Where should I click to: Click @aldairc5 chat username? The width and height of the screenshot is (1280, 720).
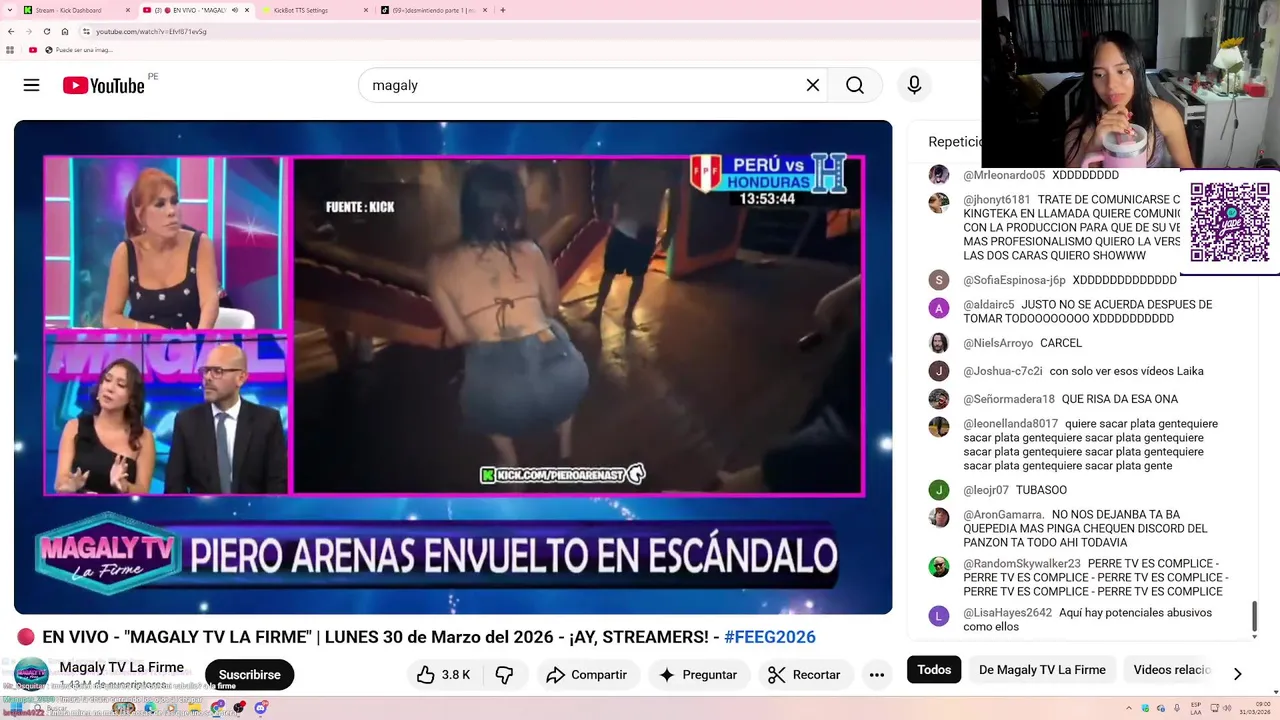tap(988, 305)
